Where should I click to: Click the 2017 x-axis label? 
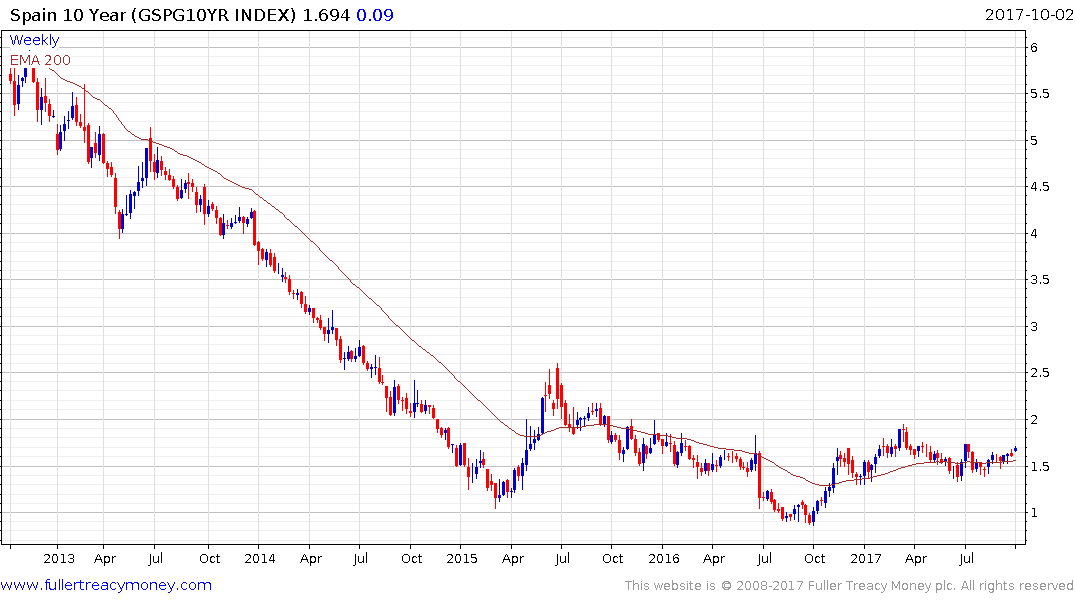[865, 558]
